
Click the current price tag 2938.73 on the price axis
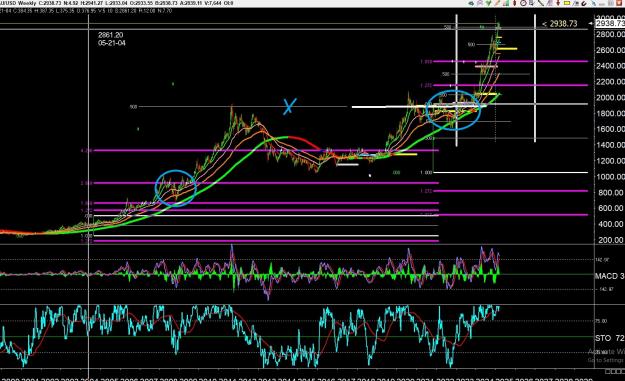[x=610, y=24]
